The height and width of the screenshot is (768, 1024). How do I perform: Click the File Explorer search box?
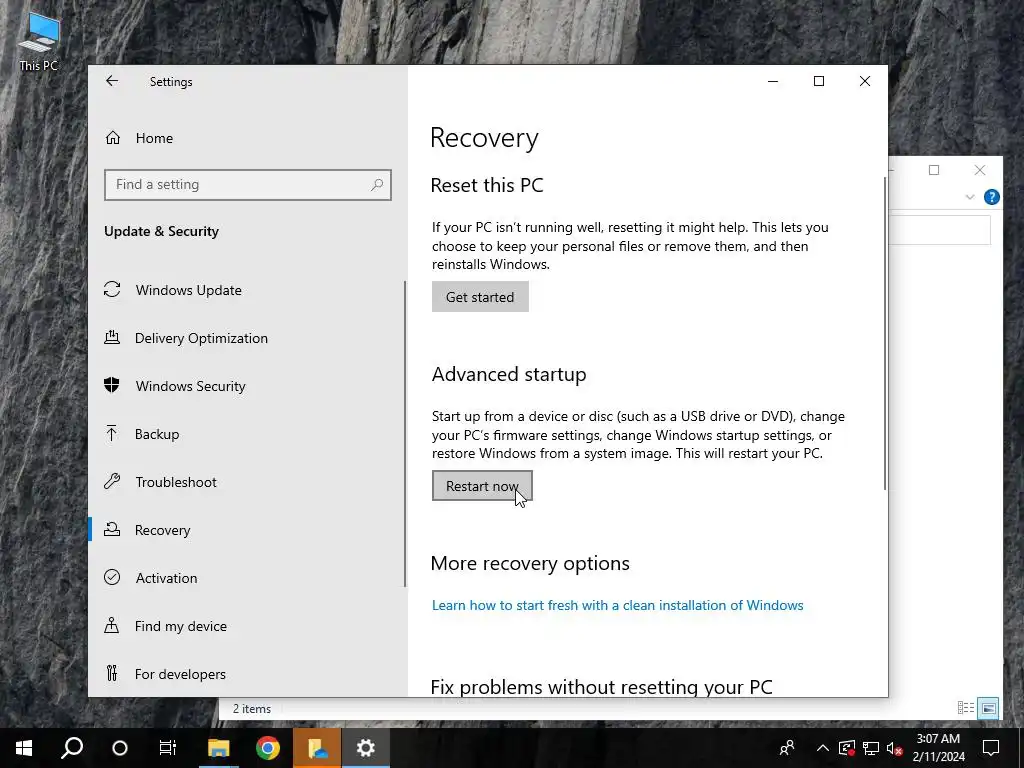(940, 231)
